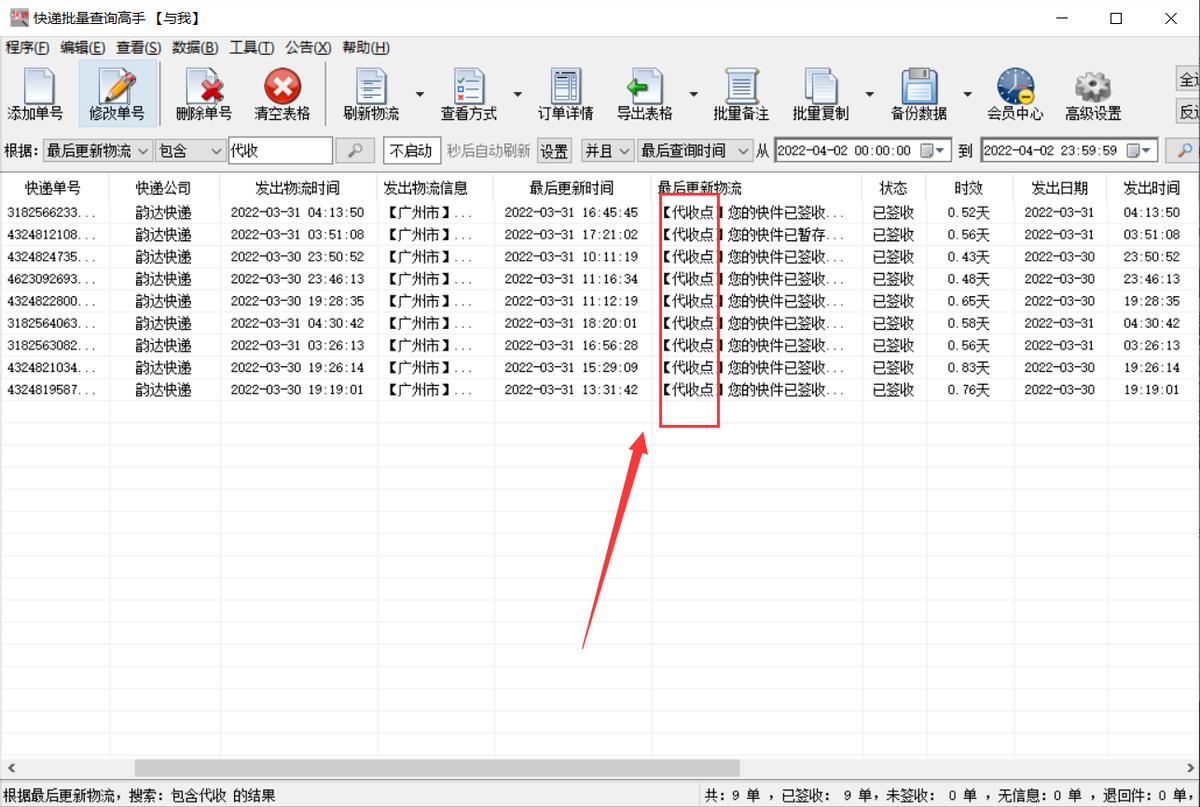Expand the 最后更新物流 filter field dropdown
Image resolution: width=1200 pixels, height=807 pixels.
click(142, 151)
